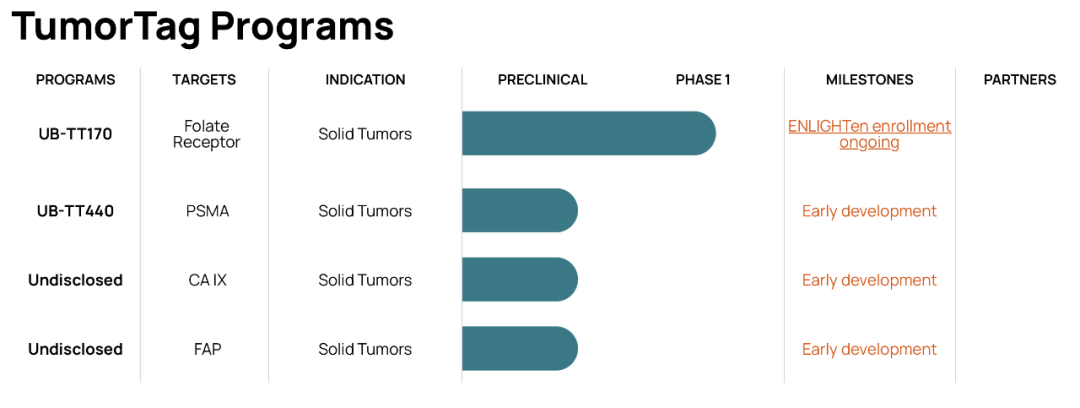Image resolution: width=1080 pixels, height=408 pixels.
Task: Click Early development milestone for UB-TT440
Action: 869,211
